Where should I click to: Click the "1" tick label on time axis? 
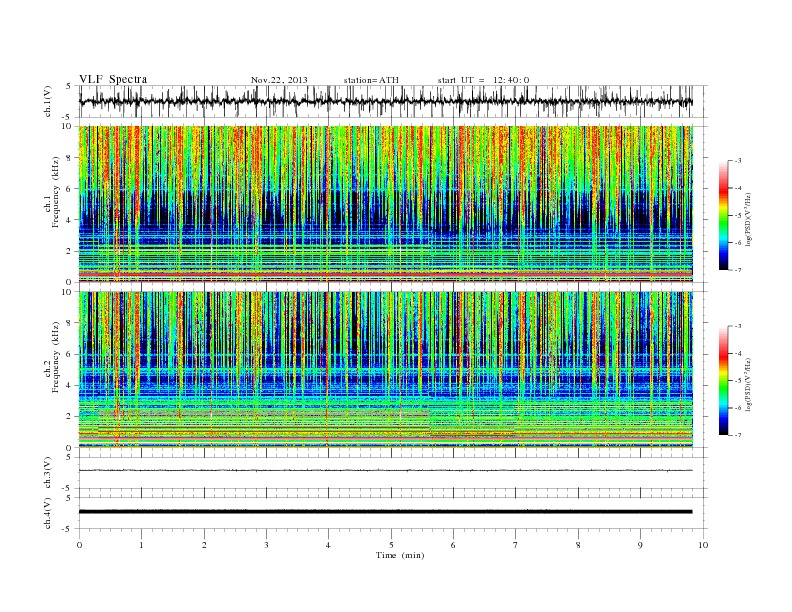coord(142,545)
